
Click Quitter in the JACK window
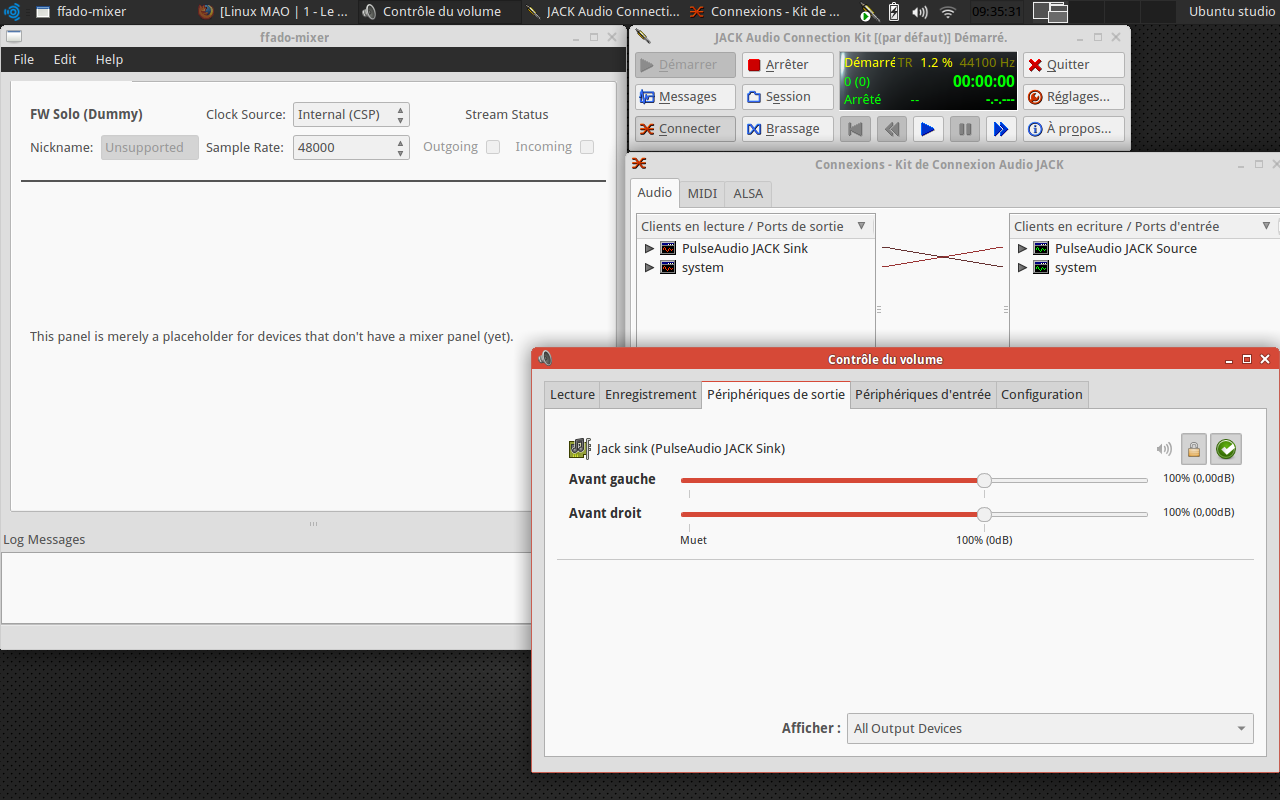tap(1073, 65)
